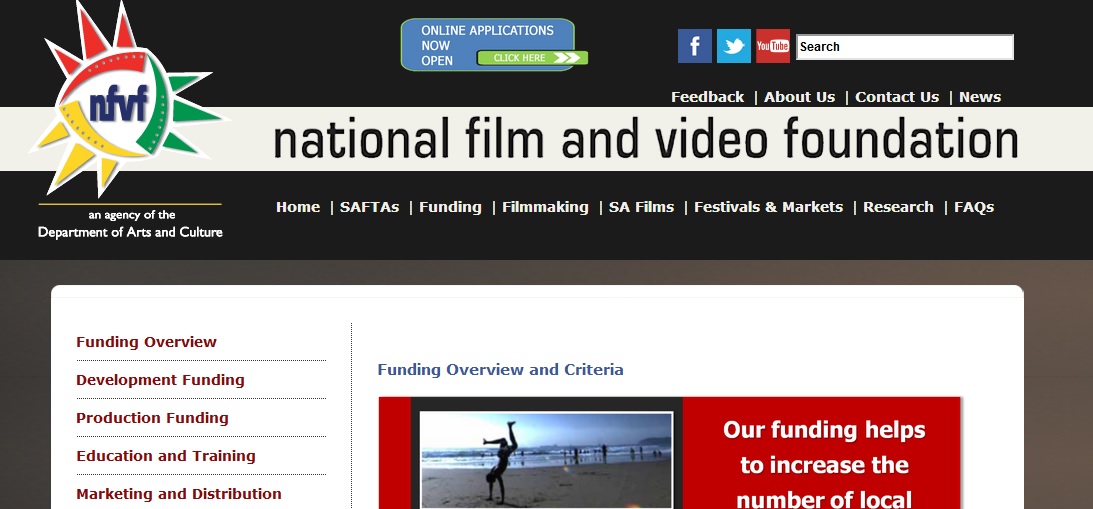Open the Feedback link
The height and width of the screenshot is (509, 1093).
[707, 97]
